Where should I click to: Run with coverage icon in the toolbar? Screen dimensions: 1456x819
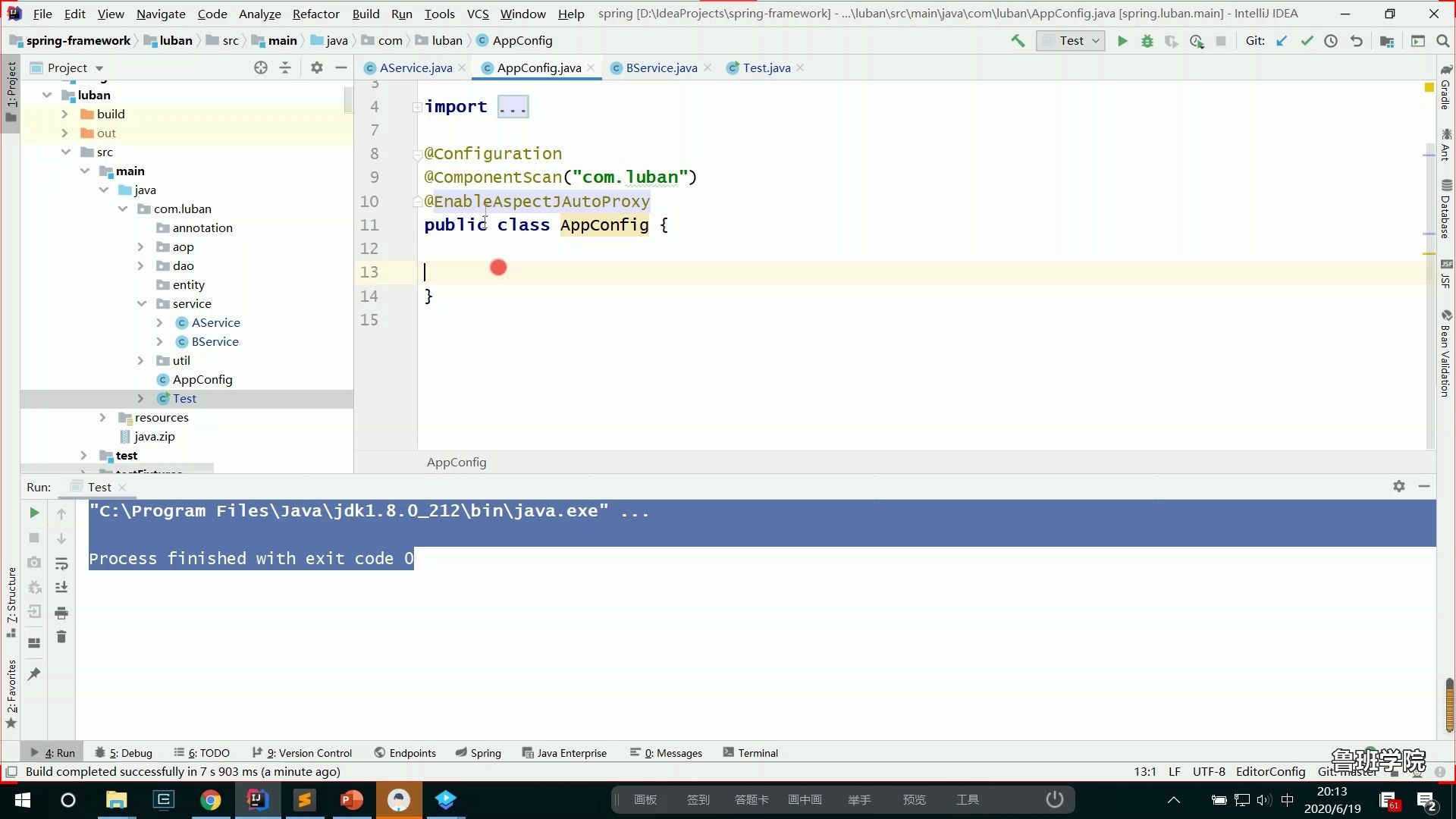click(x=1172, y=41)
